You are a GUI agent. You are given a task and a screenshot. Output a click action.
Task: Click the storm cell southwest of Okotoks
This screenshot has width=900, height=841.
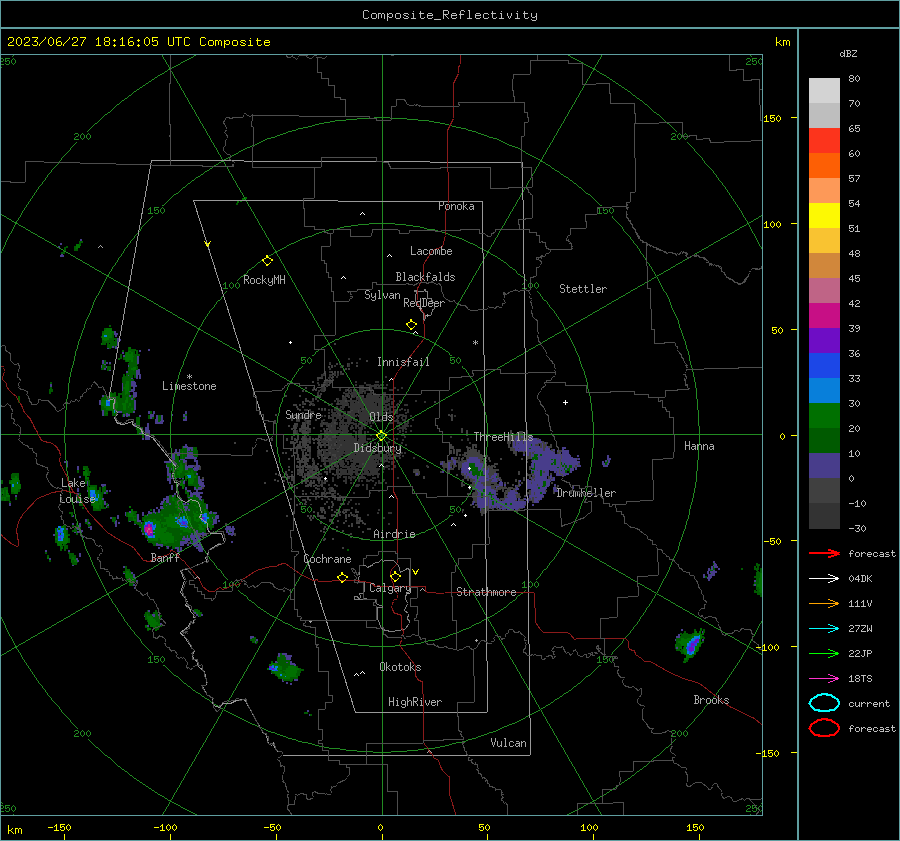pyautogui.click(x=285, y=667)
